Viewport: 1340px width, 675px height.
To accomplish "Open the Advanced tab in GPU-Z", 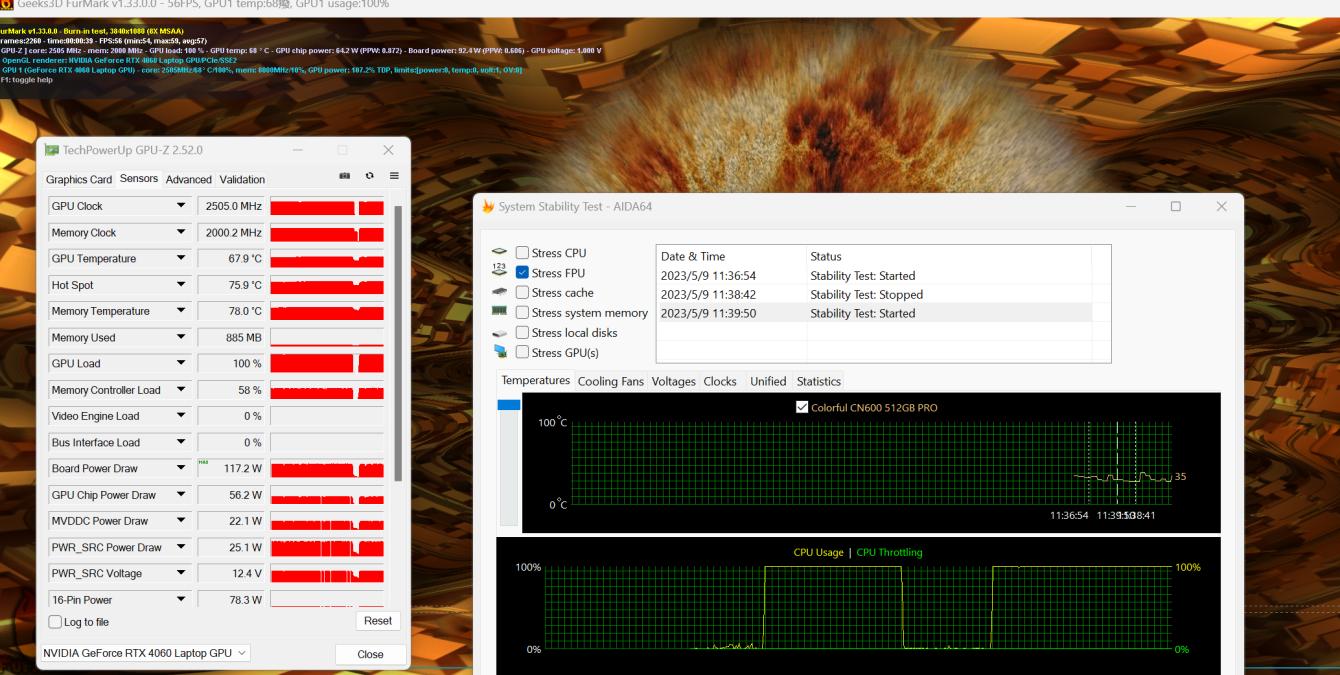I will click(189, 180).
